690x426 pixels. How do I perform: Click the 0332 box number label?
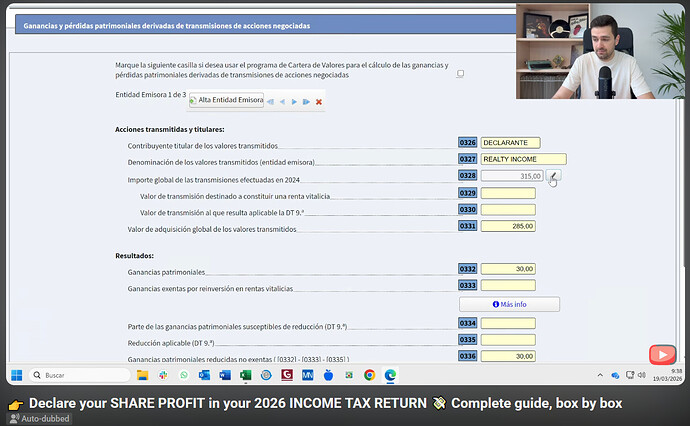point(467,268)
